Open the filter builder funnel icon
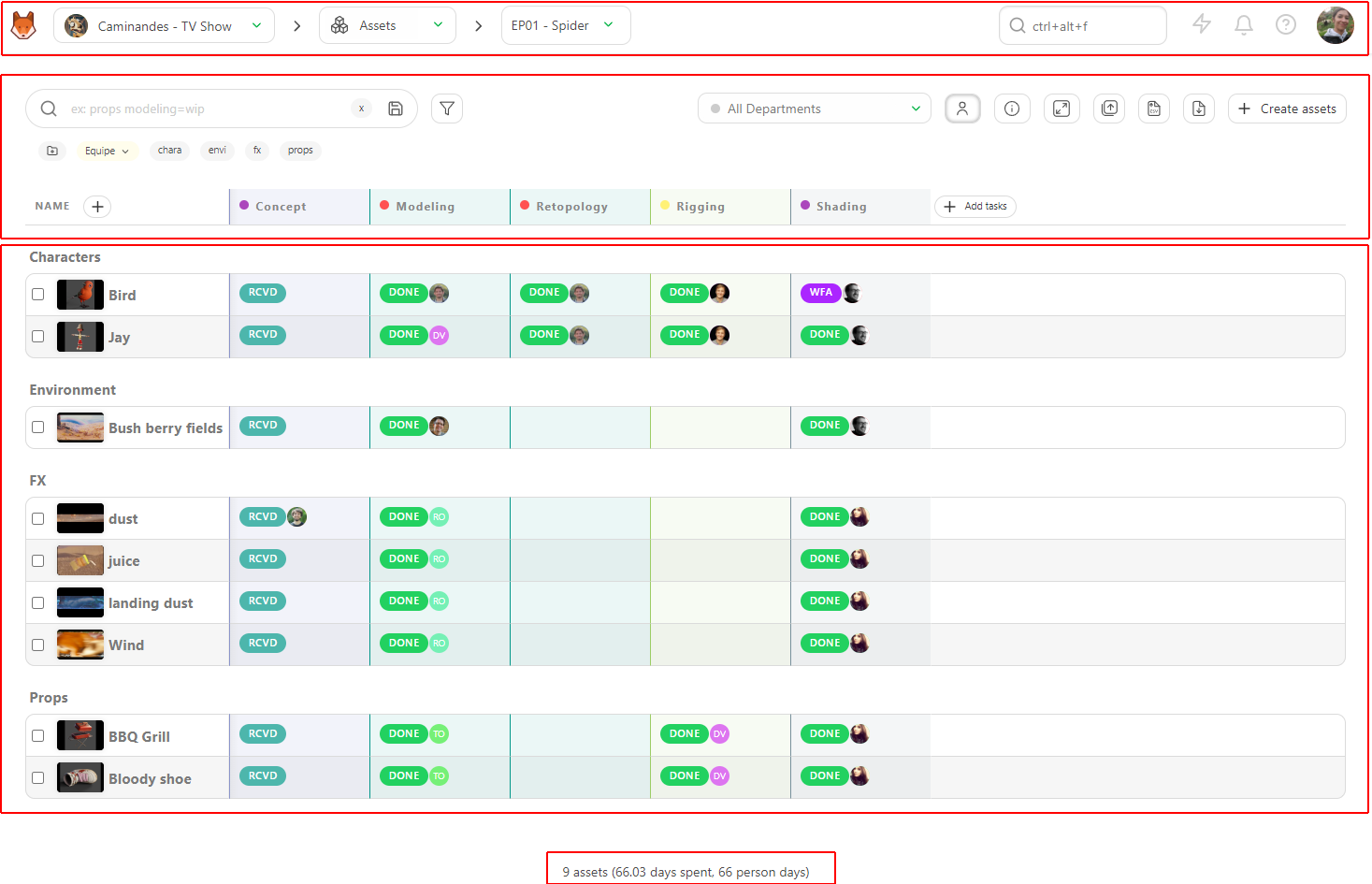The height and width of the screenshot is (884, 1372). pos(447,109)
